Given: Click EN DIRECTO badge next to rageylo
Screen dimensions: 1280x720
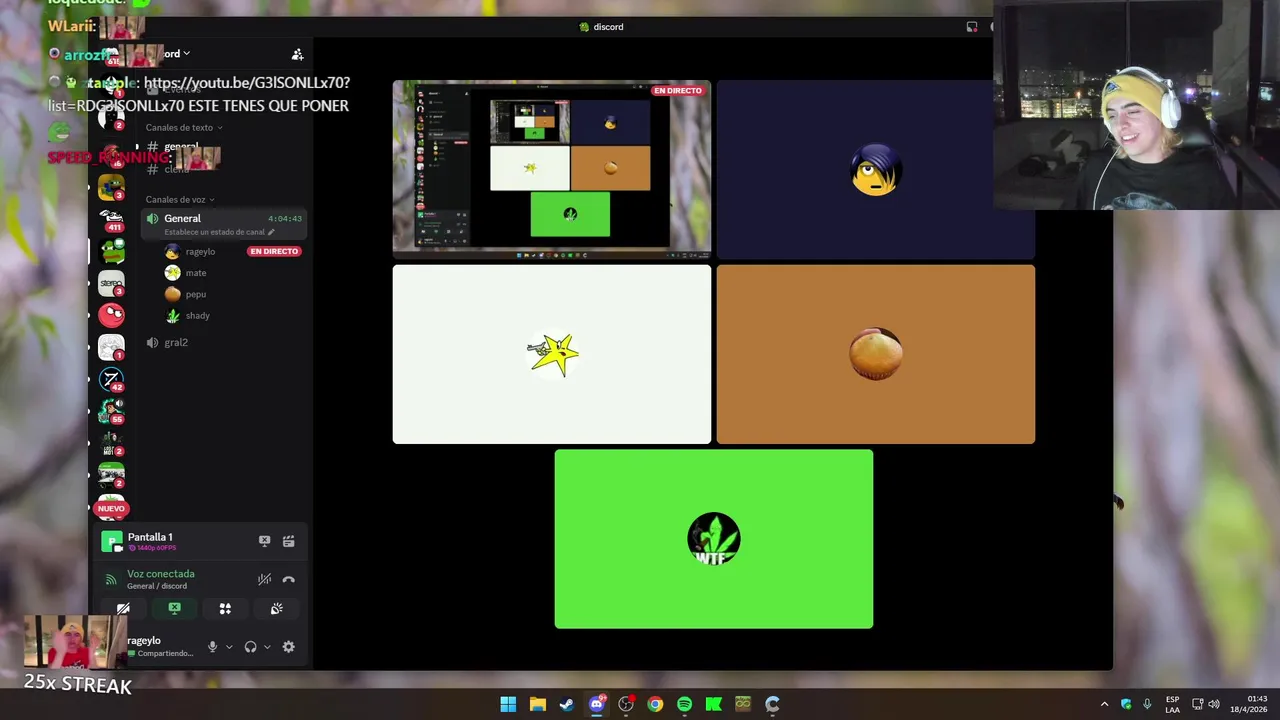Looking at the screenshot, I should (x=274, y=251).
